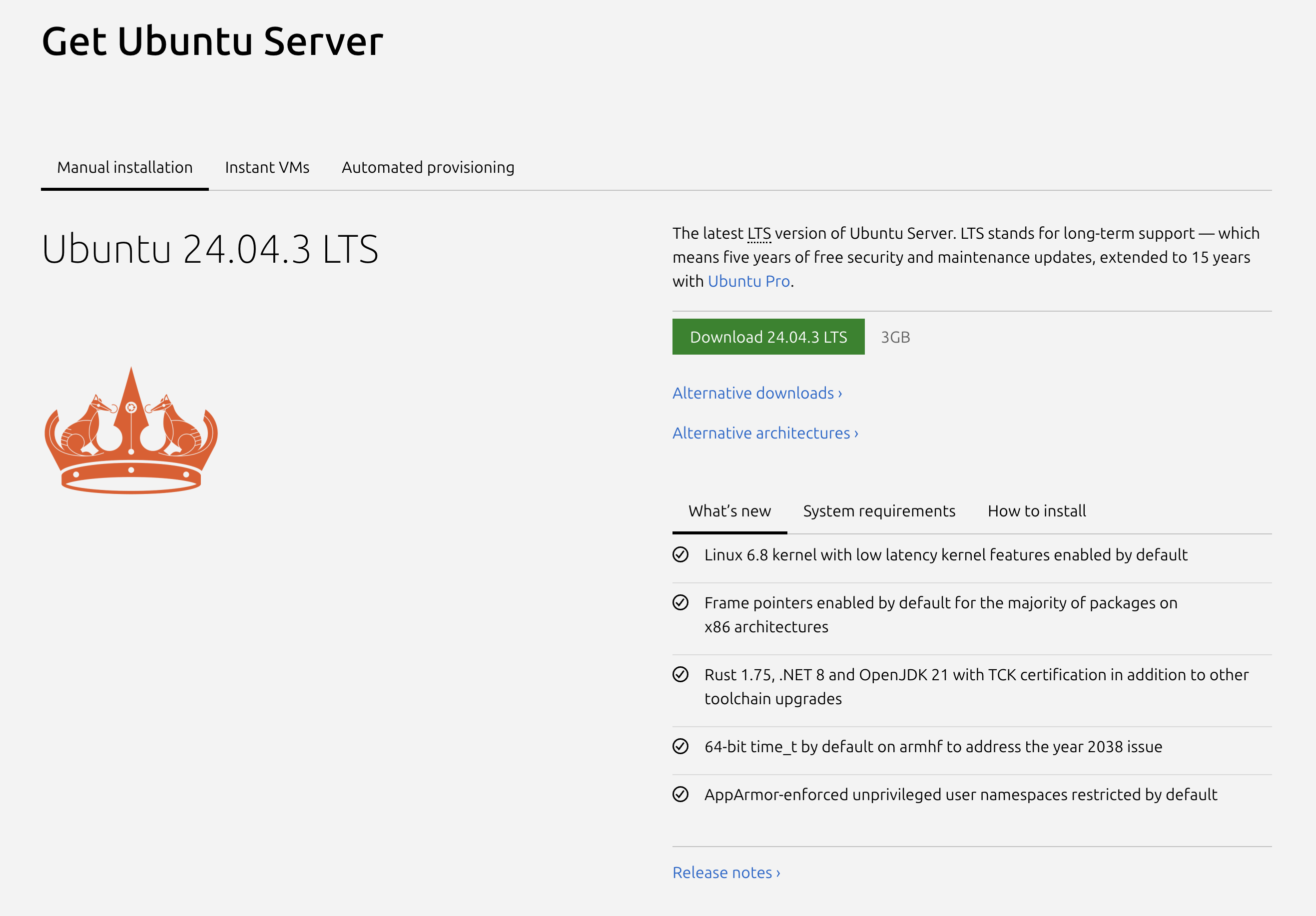The width and height of the screenshot is (1316, 916).
Task: Click the 3GB file size label
Action: pyautogui.click(x=895, y=338)
